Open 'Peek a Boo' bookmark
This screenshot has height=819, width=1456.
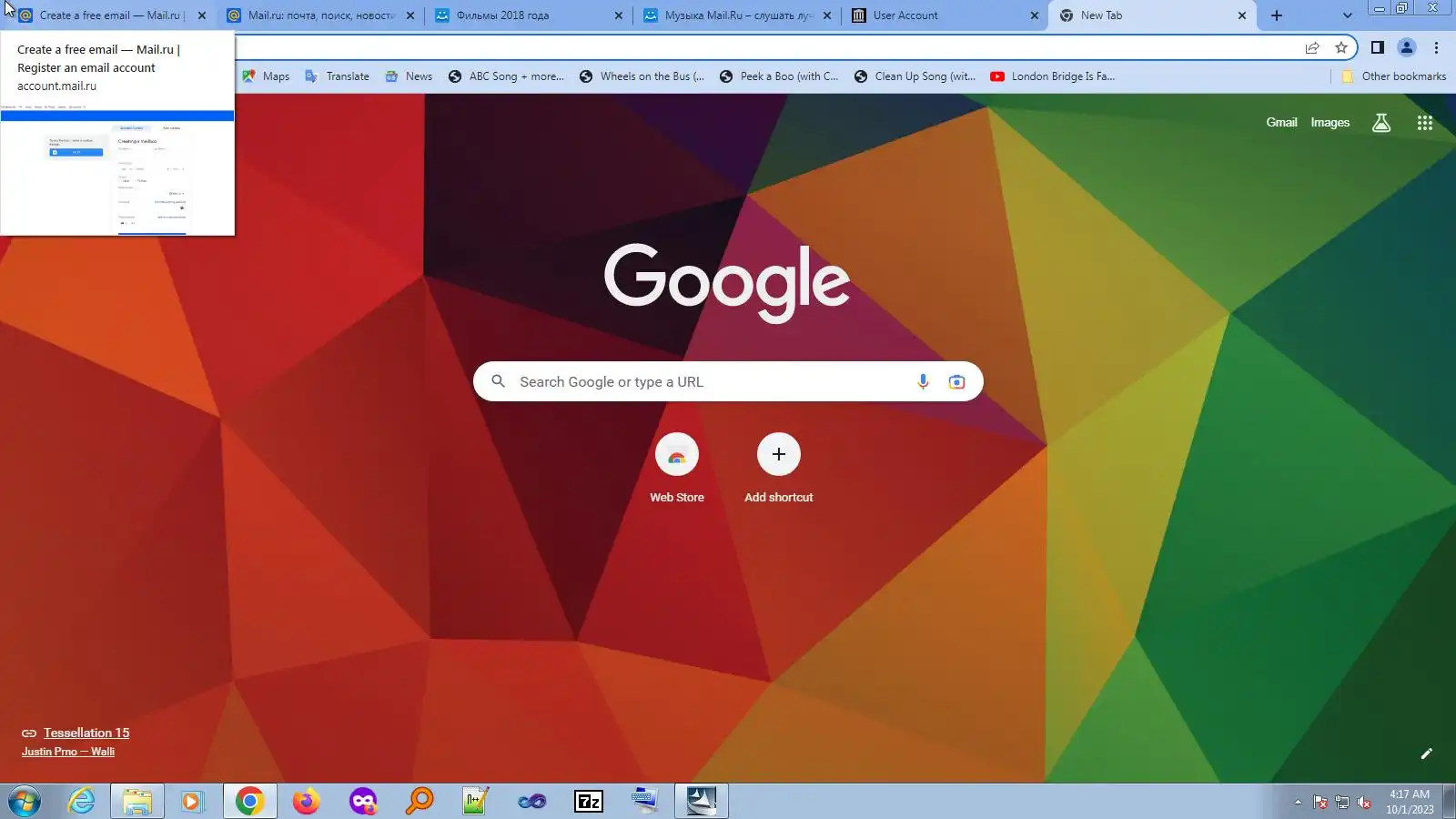(x=779, y=76)
